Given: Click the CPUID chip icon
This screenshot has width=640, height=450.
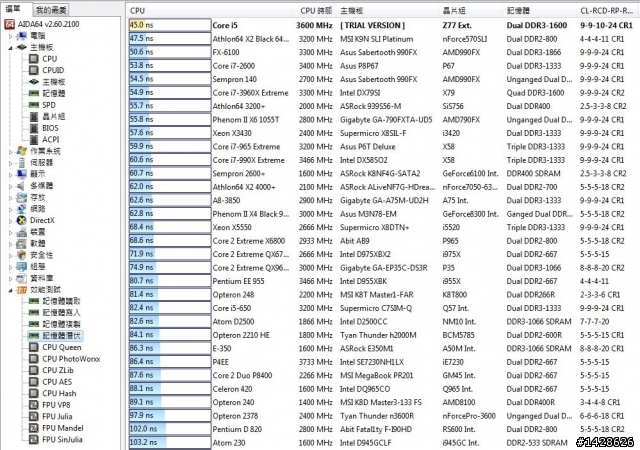Looking at the screenshot, I should tap(34, 70).
